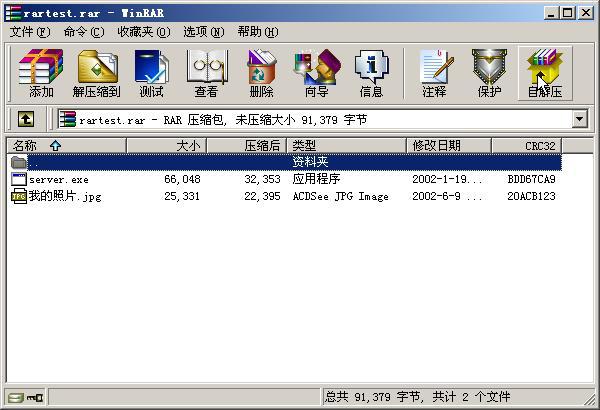The image size is (600, 410).
Task: Click the archive path text field
Action: 315,119
